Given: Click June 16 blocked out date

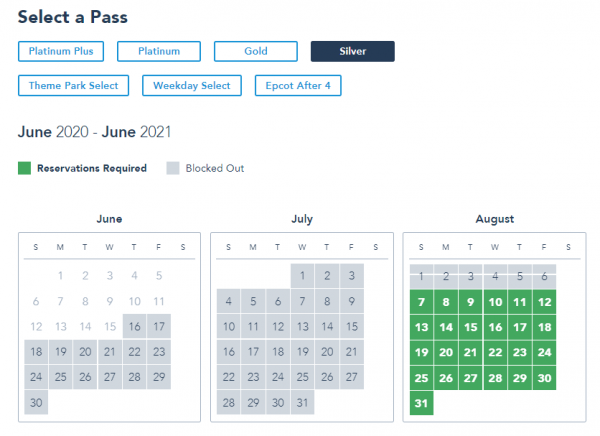Looking at the screenshot, I should pos(134,327).
